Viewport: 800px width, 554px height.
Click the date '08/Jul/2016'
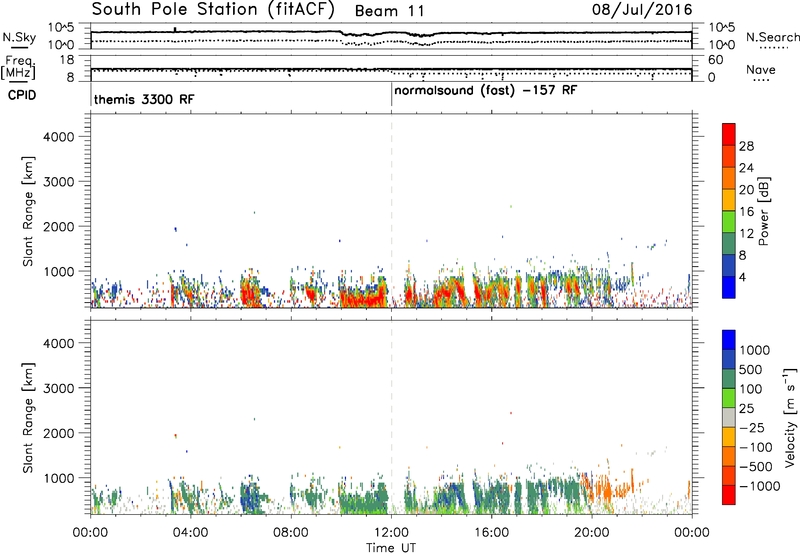point(642,10)
